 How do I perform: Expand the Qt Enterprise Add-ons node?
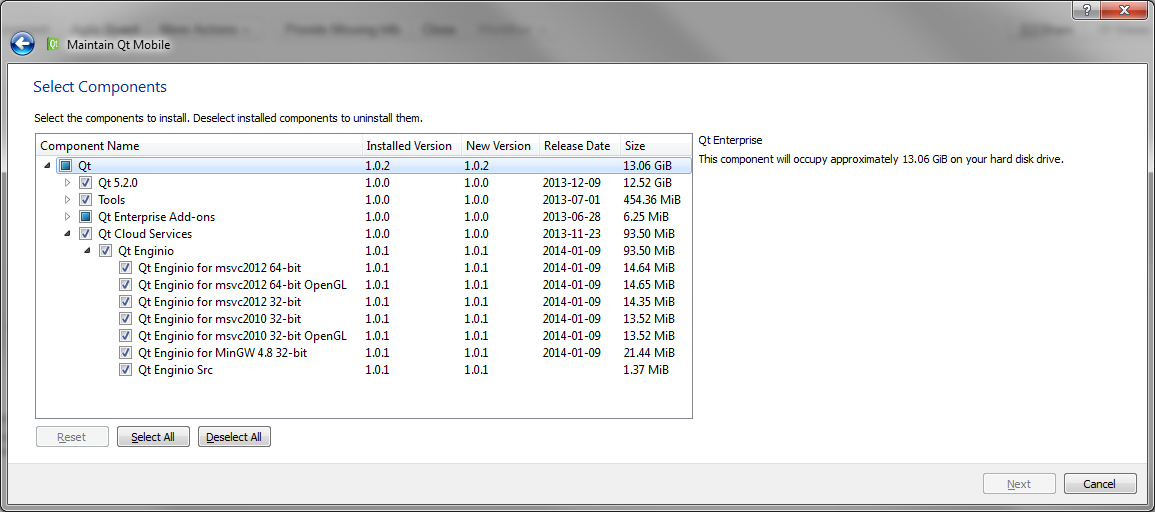(68, 217)
